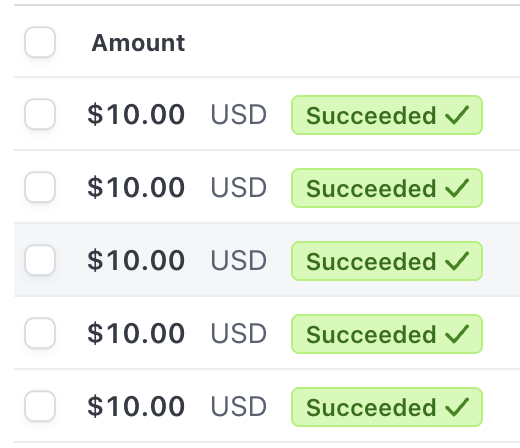Select the first $10.00 payment row checkbox
Viewport: 520px width, 448px height.
coord(40,114)
